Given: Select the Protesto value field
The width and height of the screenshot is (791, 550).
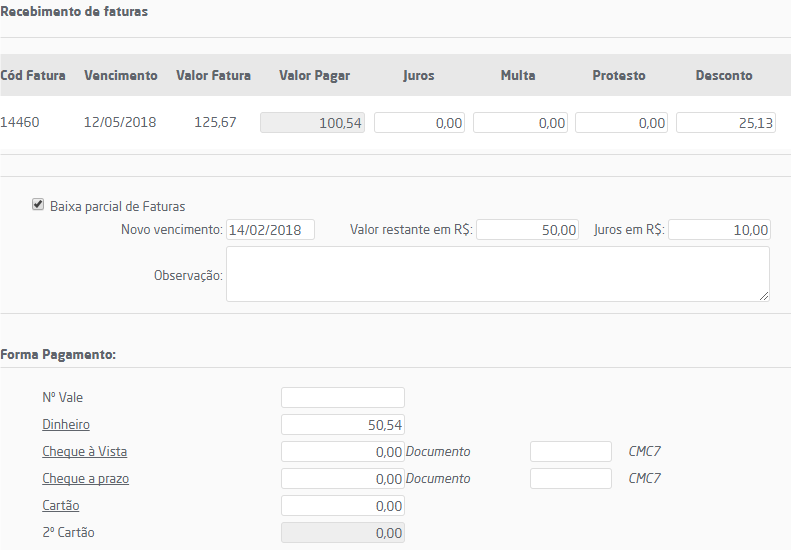Looking at the screenshot, I should (x=621, y=123).
